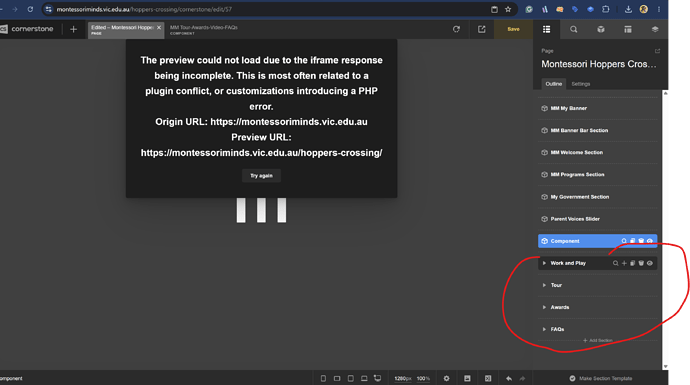Select the MM Banner Bar Section component

598,130
